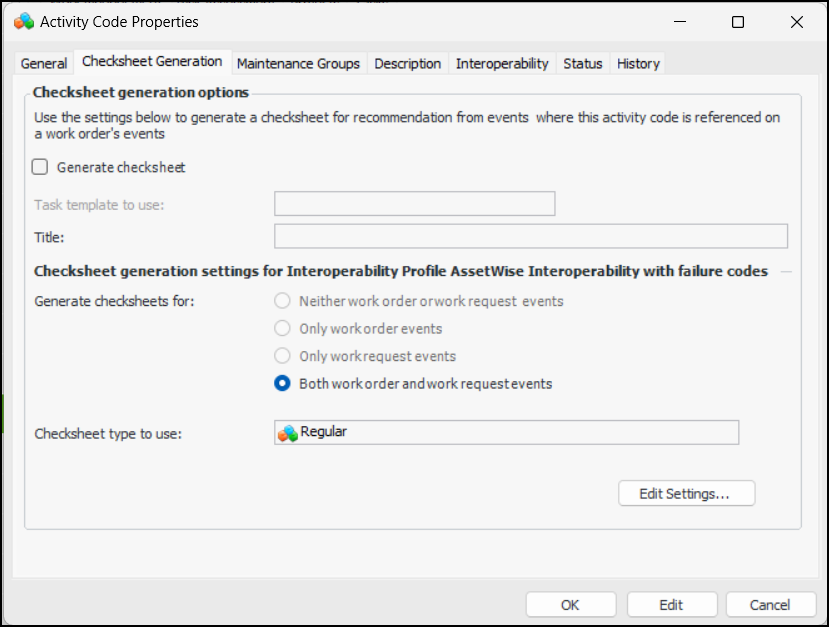Pick Both work order and work request events
Viewport: 829px width, 627px height.
pyautogui.click(x=283, y=383)
